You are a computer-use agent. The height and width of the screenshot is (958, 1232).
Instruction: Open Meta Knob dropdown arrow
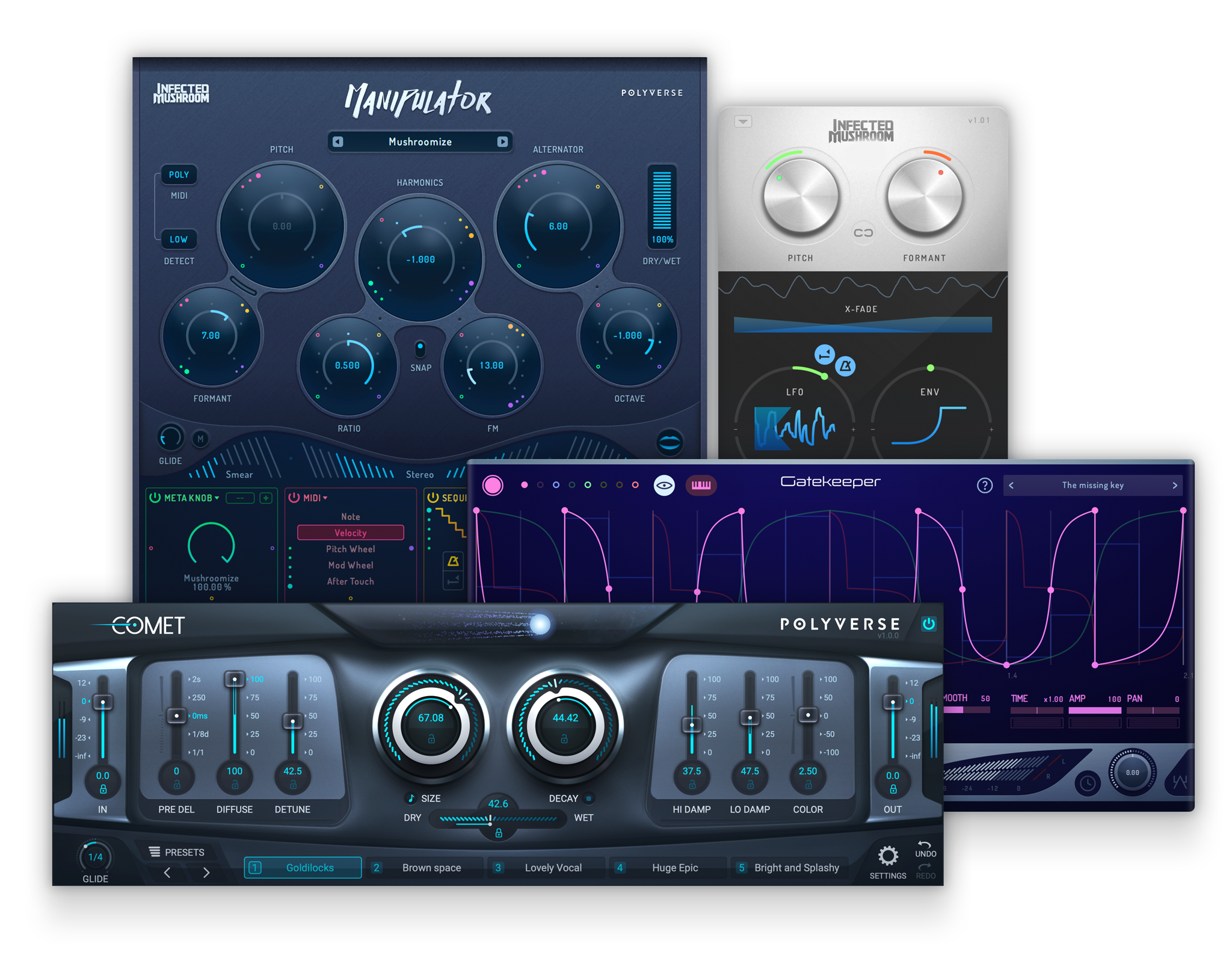coord(217,498)
